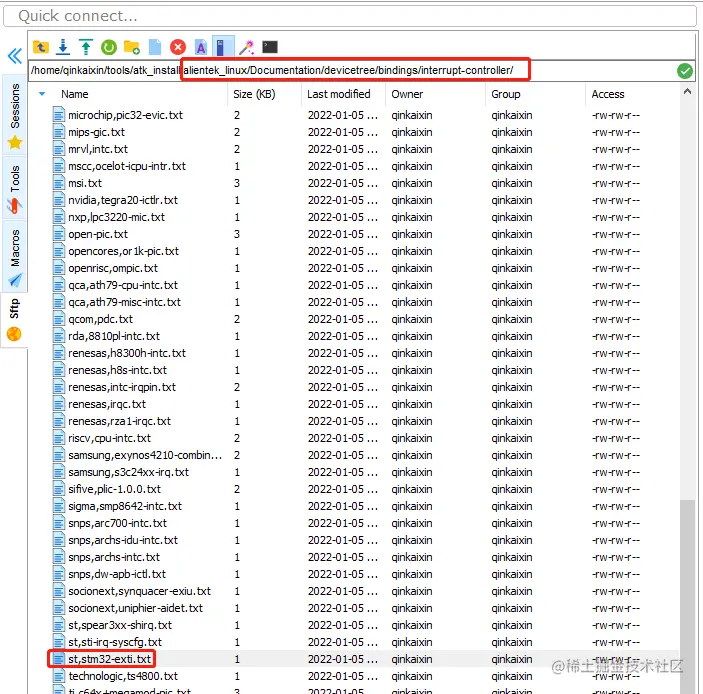
Task: Select file sifive,plic-1.0.0.txt
Action: tap(114, 490)
